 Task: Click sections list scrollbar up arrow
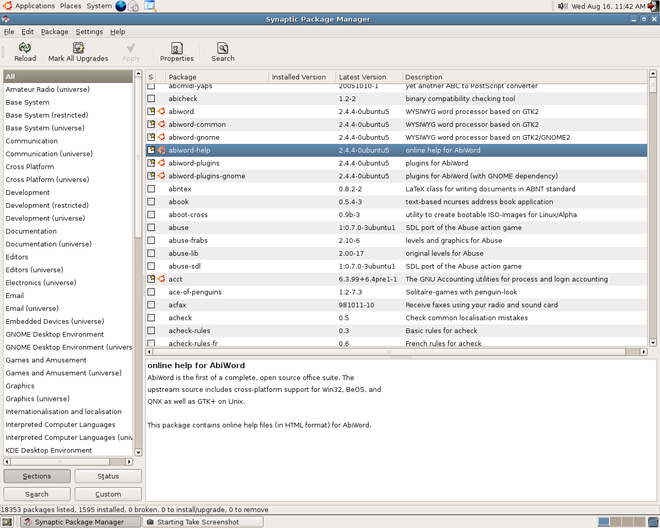point(138,74)
